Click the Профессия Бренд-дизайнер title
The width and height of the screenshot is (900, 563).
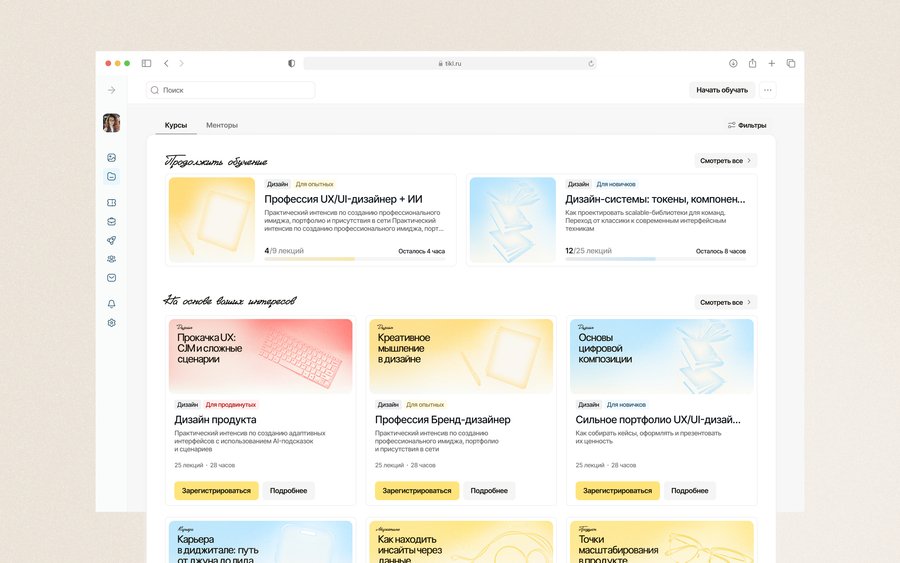coord(443,420)
